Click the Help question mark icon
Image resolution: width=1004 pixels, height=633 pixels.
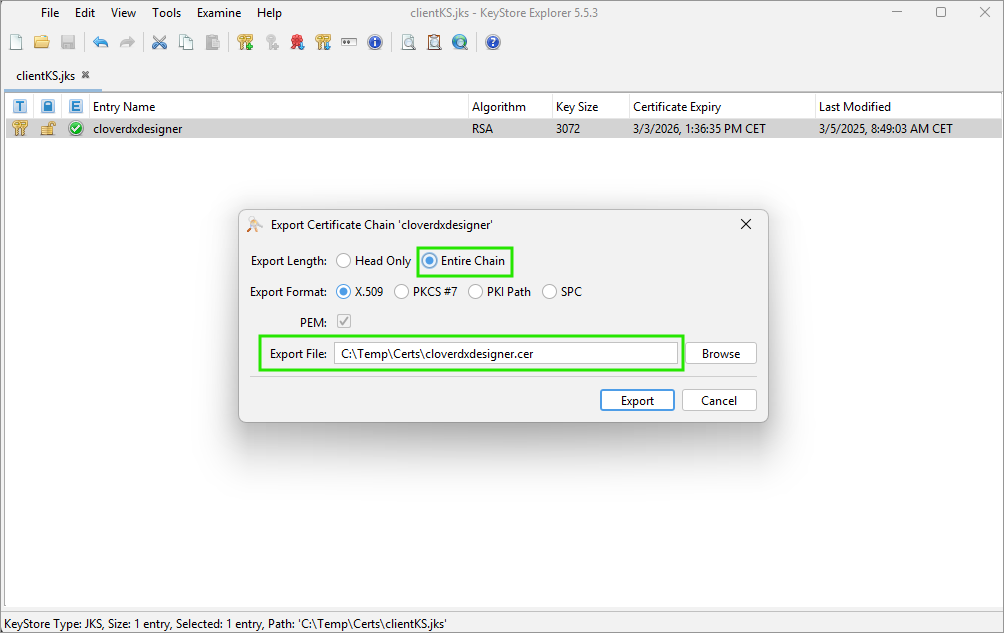point(492,42)
